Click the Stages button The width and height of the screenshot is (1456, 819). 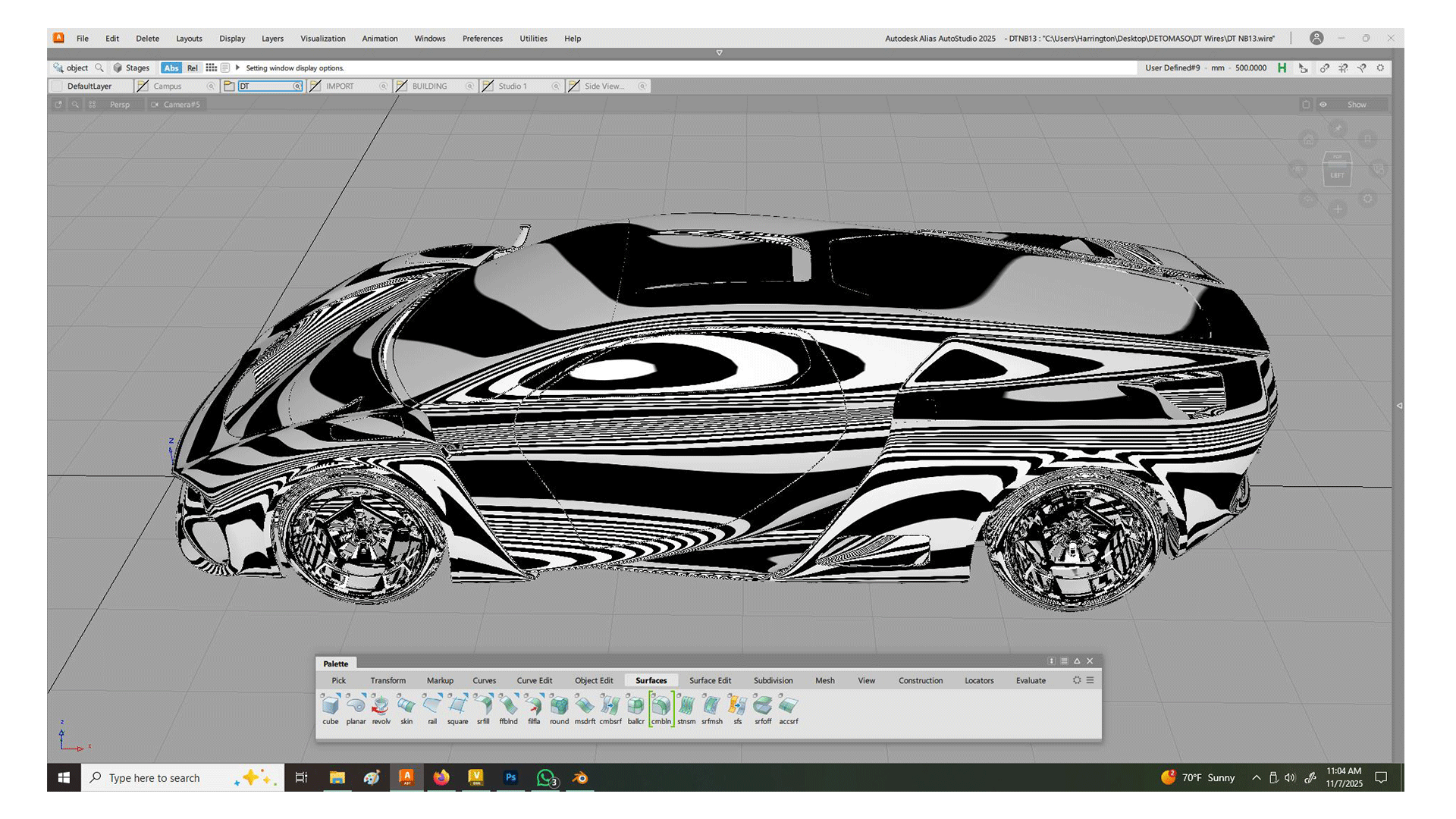(x=132, y=68)
